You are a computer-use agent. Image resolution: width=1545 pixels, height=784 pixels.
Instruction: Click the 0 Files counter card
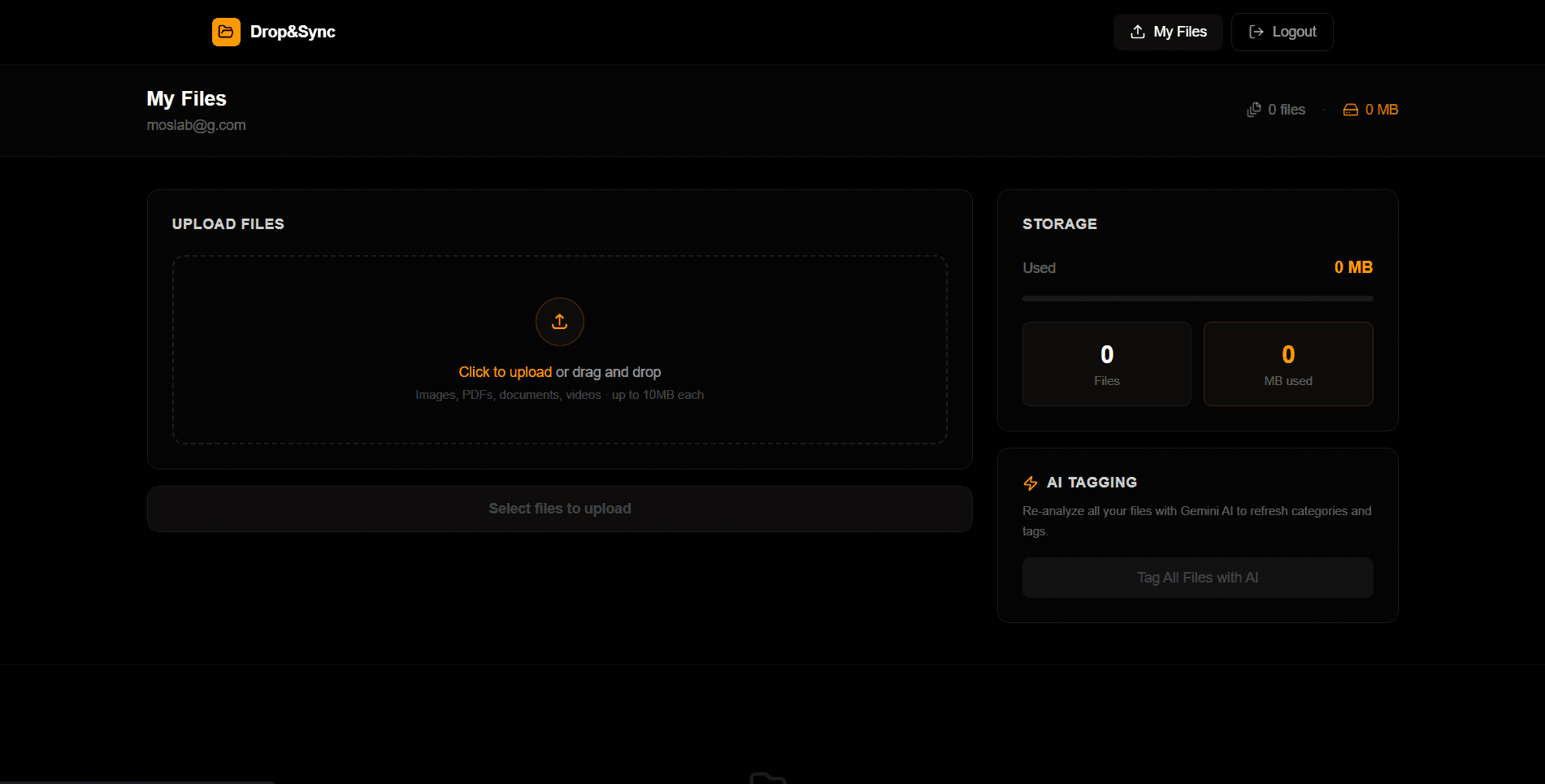coord(1106,363)
